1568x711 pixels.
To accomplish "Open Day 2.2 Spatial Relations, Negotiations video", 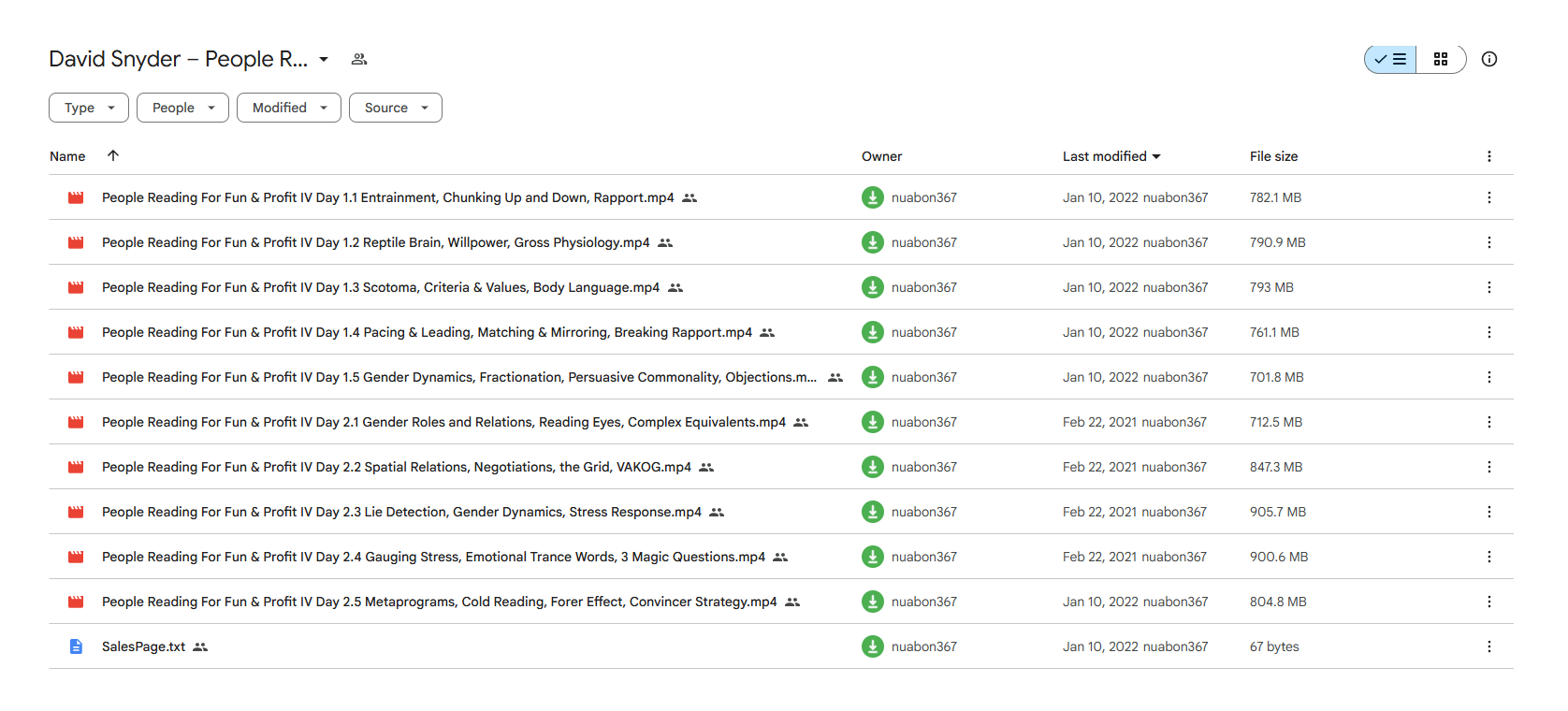I will (x=397, y=467).
